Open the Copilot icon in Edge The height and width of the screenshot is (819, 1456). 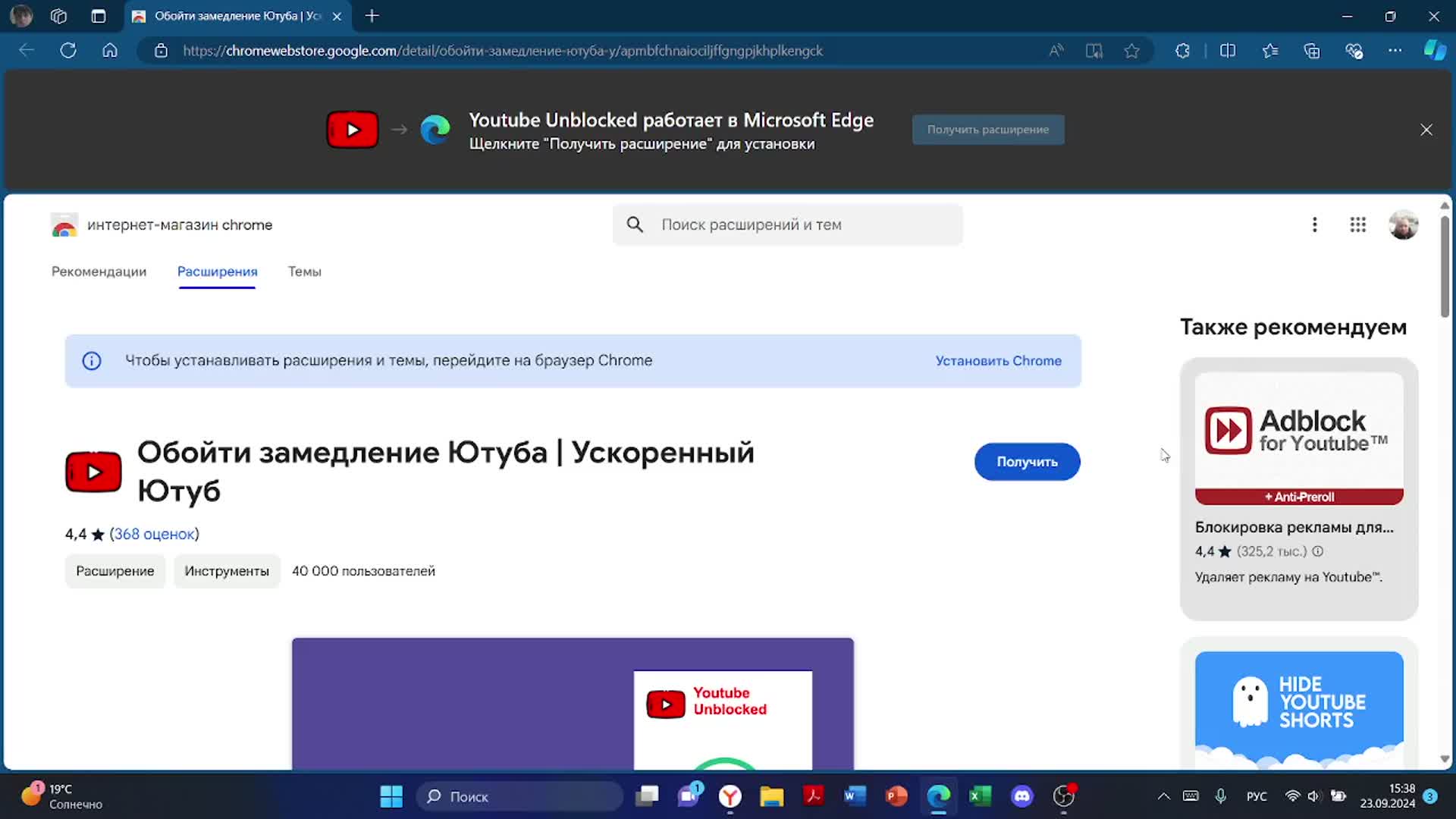pyautogui.click(x=1435, y=51)
